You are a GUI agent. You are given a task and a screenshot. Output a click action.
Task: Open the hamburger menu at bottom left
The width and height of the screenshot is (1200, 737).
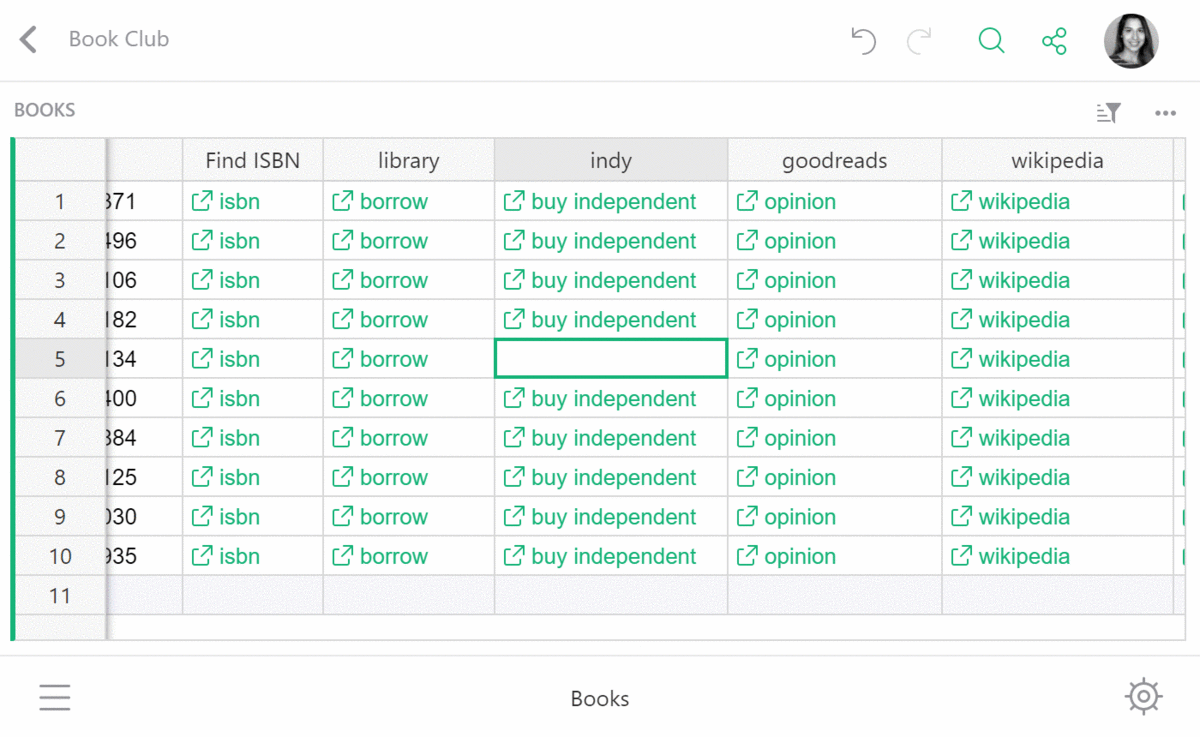tap(55, 697)
